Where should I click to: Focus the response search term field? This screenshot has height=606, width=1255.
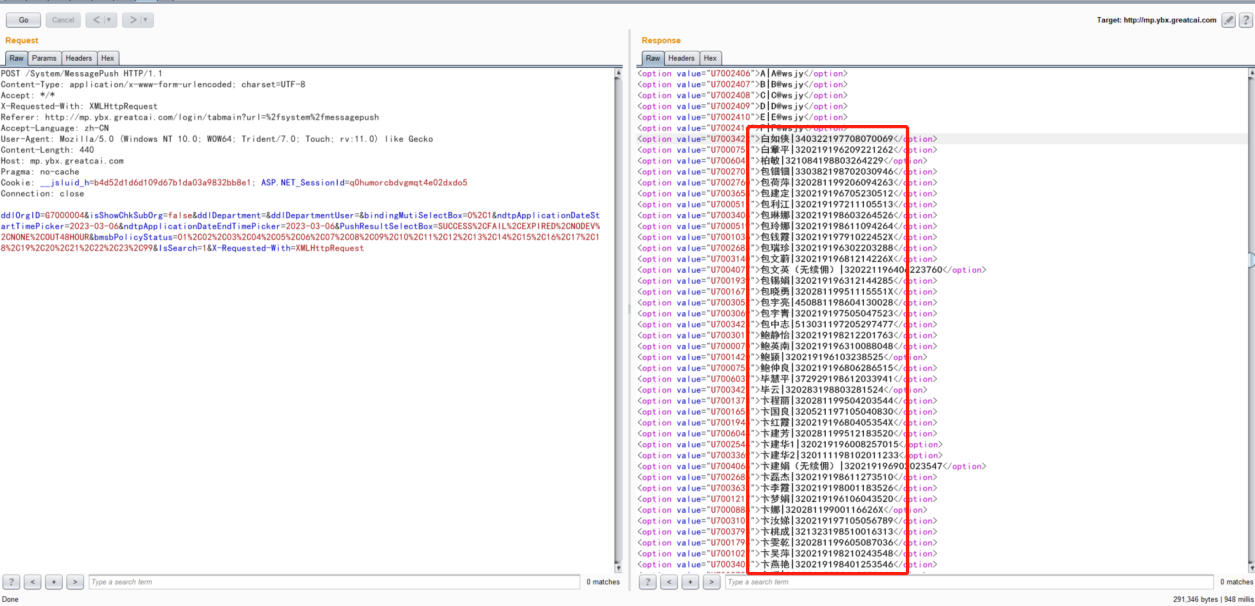pyautogui.click(x=965, y=582)
